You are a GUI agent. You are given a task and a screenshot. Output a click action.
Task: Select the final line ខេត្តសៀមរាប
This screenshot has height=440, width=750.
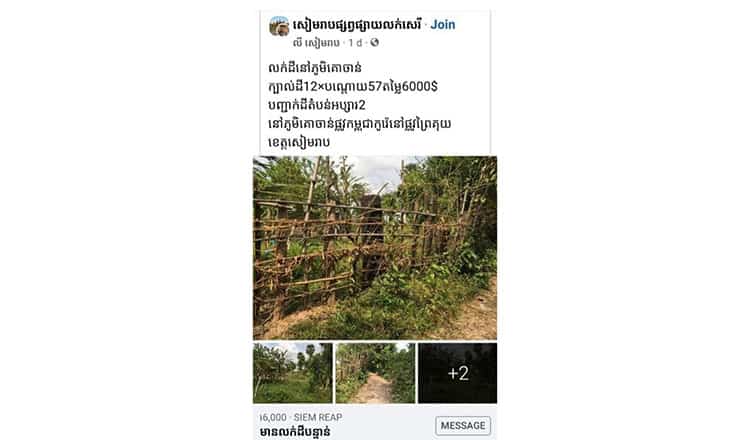(x=299, y=143)
